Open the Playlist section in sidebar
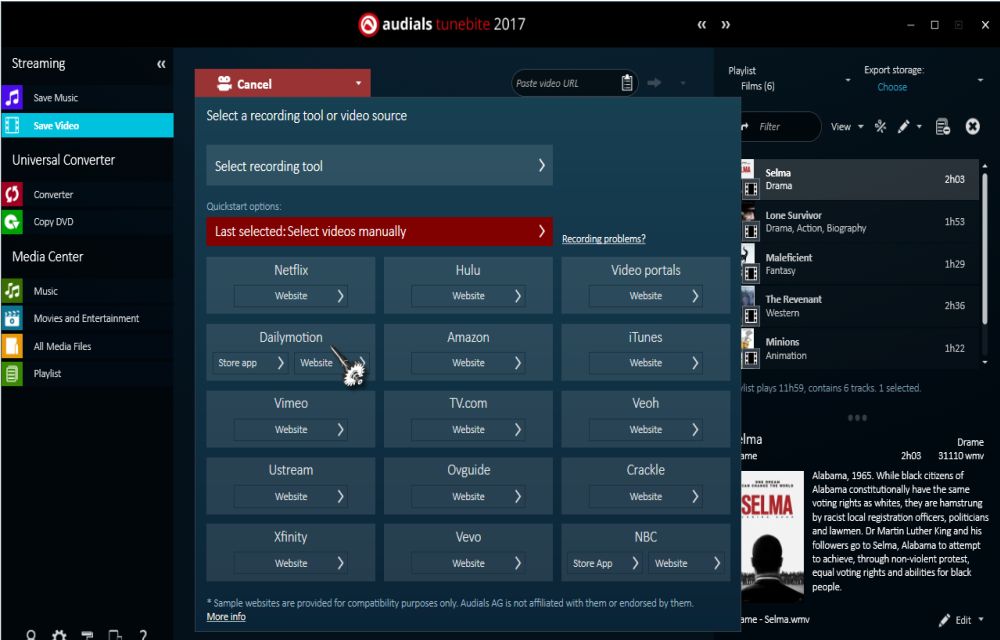The height and width of the screenshot is (640, 1000). coord(87,374)
